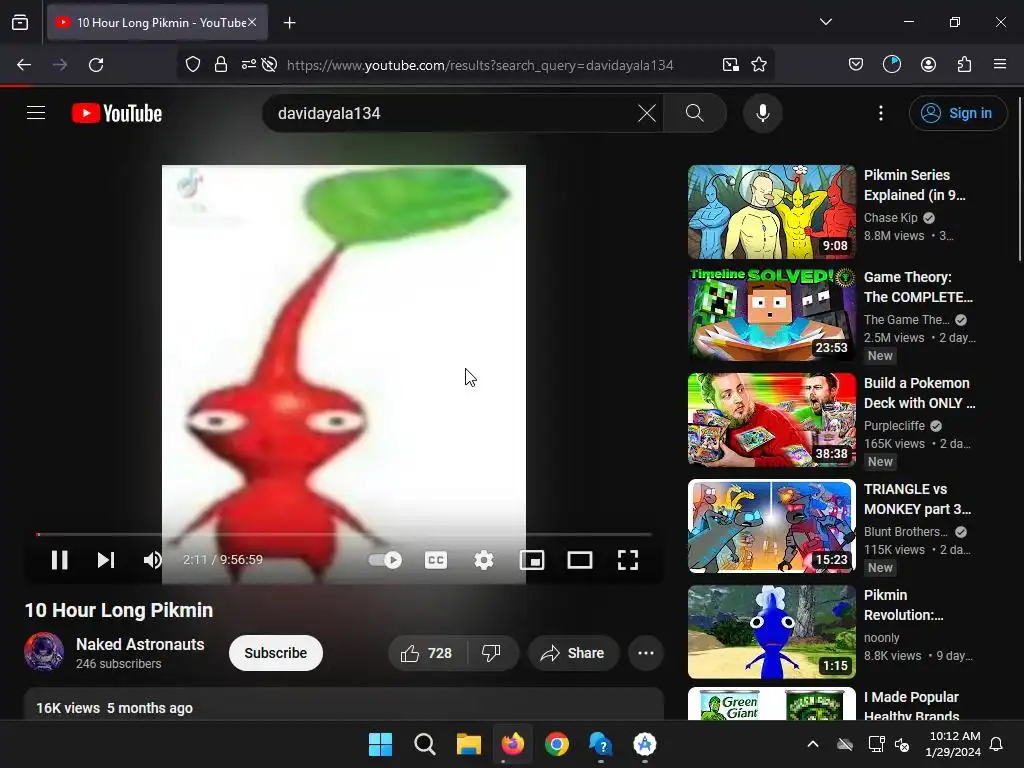The width and height of the screenshot is (1024, 768).
Task: Select the 10 Hour Long Pikmin tab
Action: 157,23
